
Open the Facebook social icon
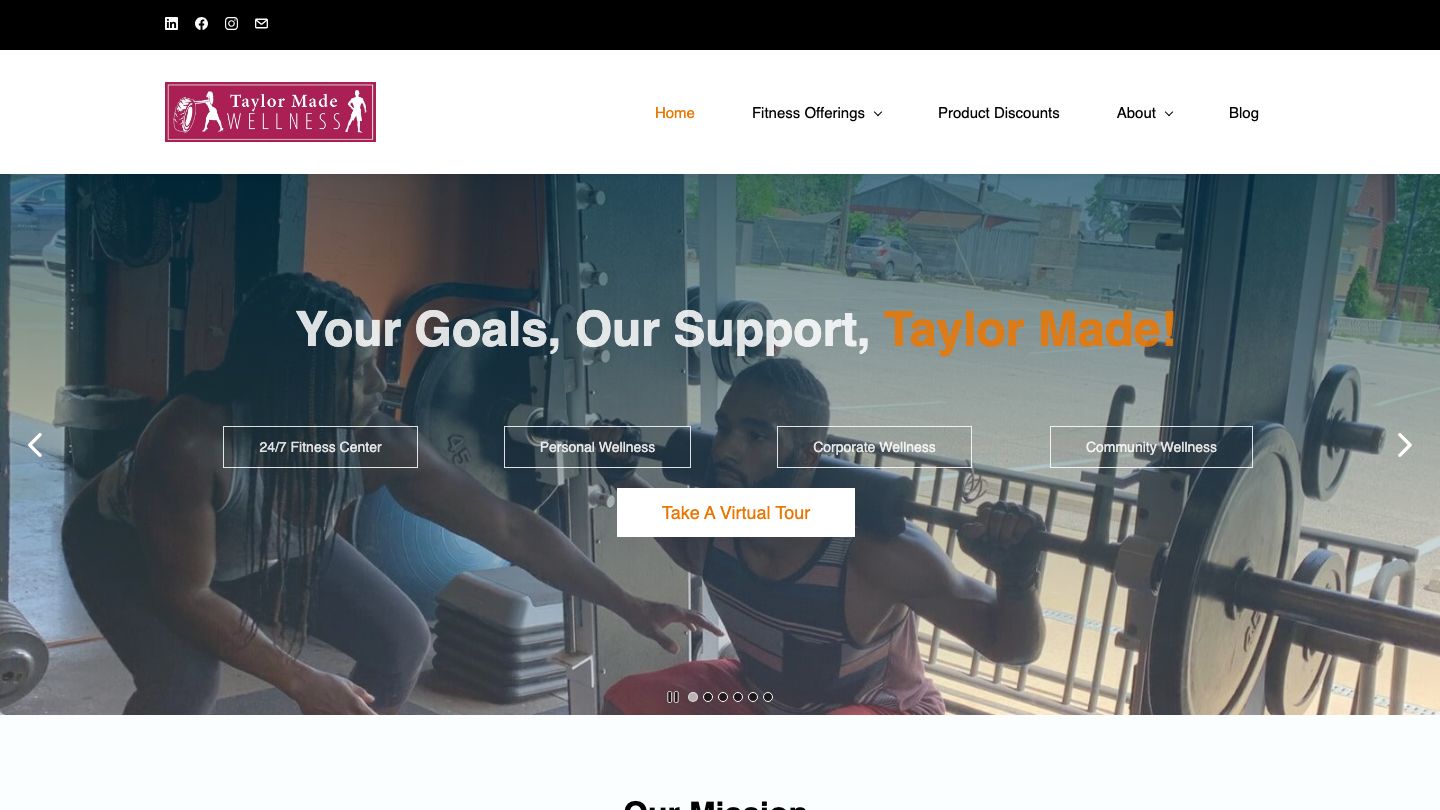(x=201, y=24)
